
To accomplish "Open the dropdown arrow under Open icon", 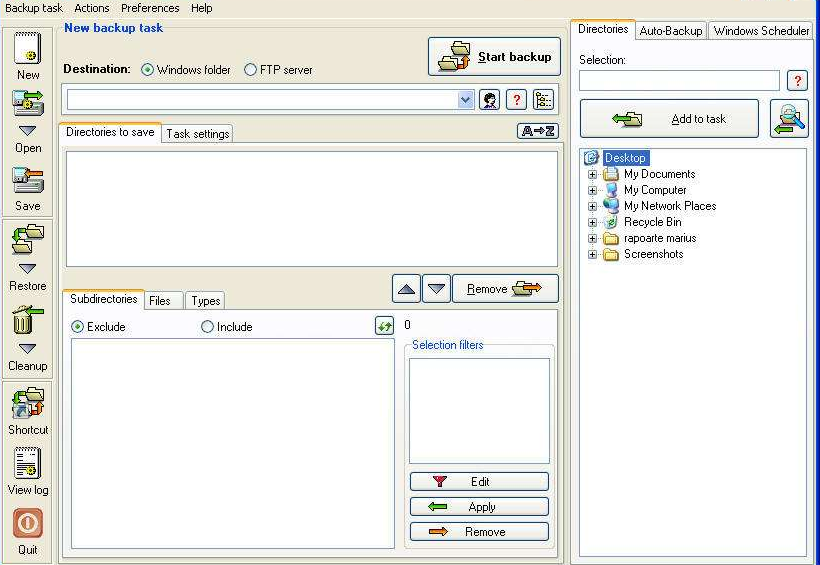I will 28,130.
